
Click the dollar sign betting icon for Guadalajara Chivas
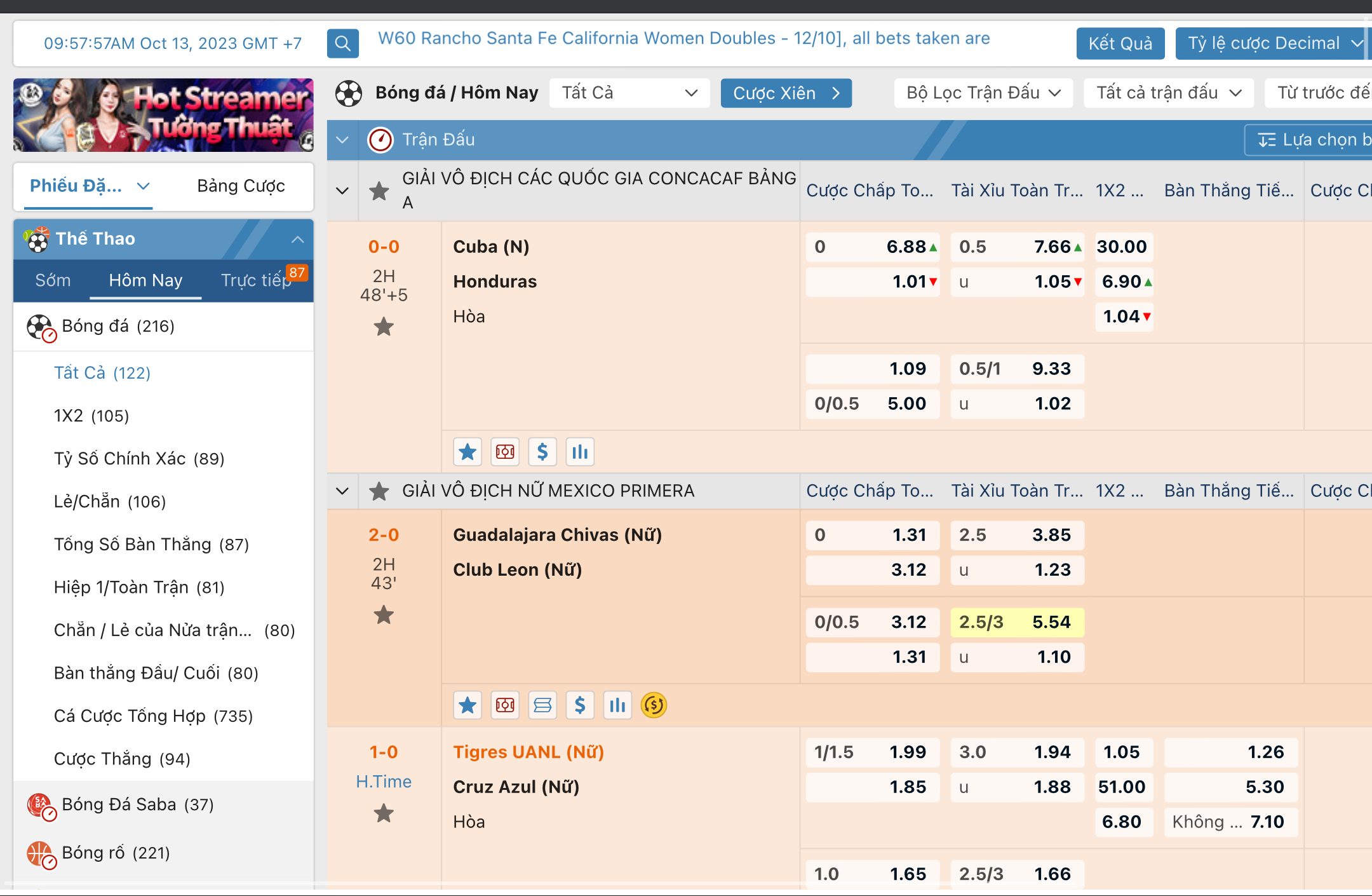click(579, 705)
